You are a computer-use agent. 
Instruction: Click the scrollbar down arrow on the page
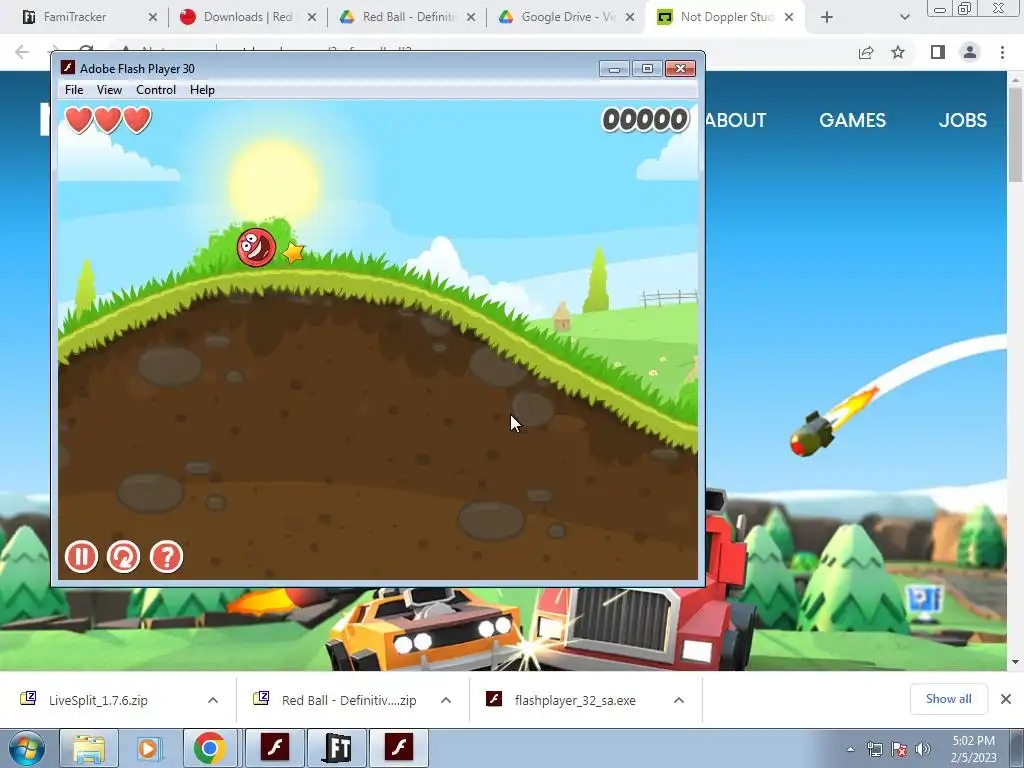coord(1015,662)
